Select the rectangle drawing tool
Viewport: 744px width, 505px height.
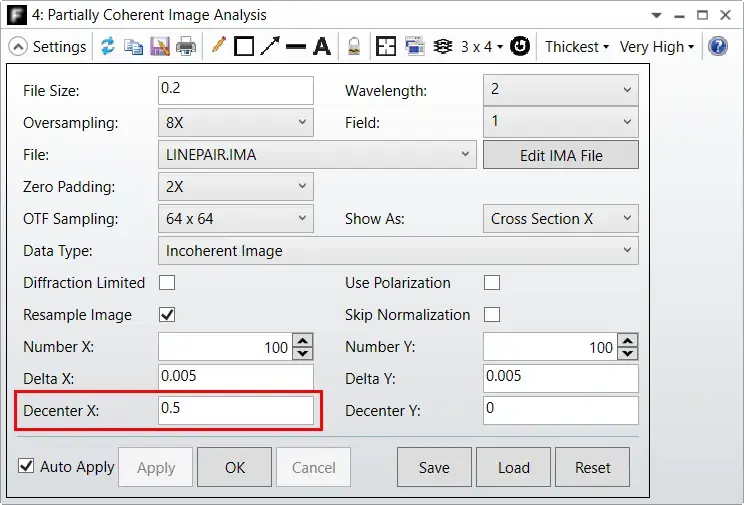coord(244,47)
